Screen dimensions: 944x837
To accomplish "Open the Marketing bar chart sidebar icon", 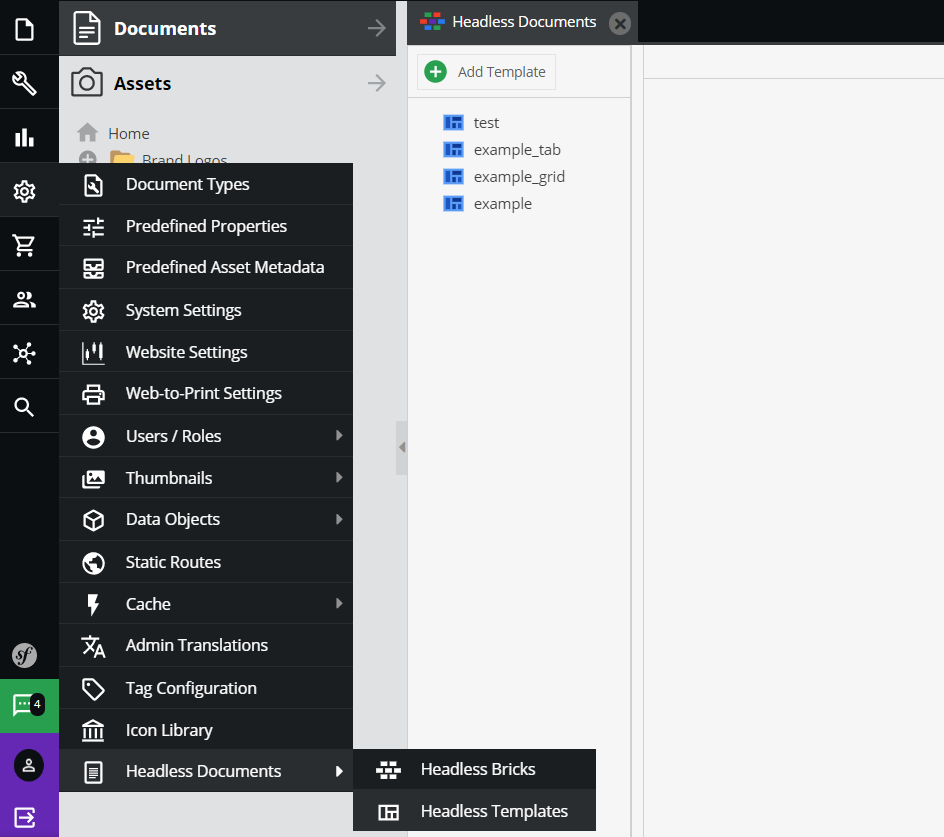I will click(24, 137).
